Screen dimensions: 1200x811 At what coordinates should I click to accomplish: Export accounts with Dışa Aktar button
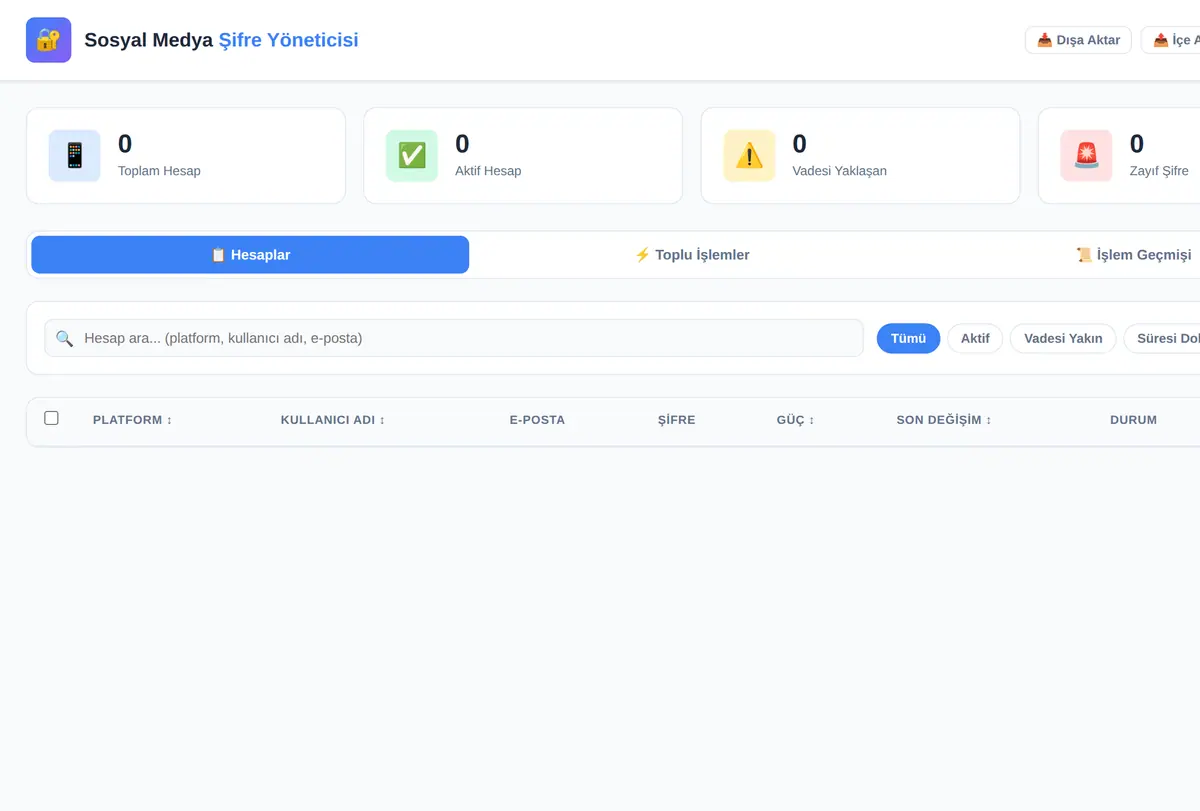tap(1078, 40)
